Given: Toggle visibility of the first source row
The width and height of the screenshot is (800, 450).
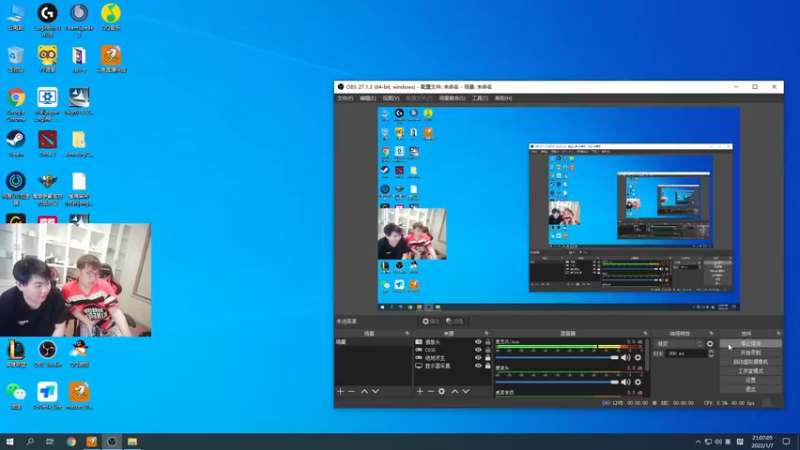Looking at the screenshot, I should point(478,342).
